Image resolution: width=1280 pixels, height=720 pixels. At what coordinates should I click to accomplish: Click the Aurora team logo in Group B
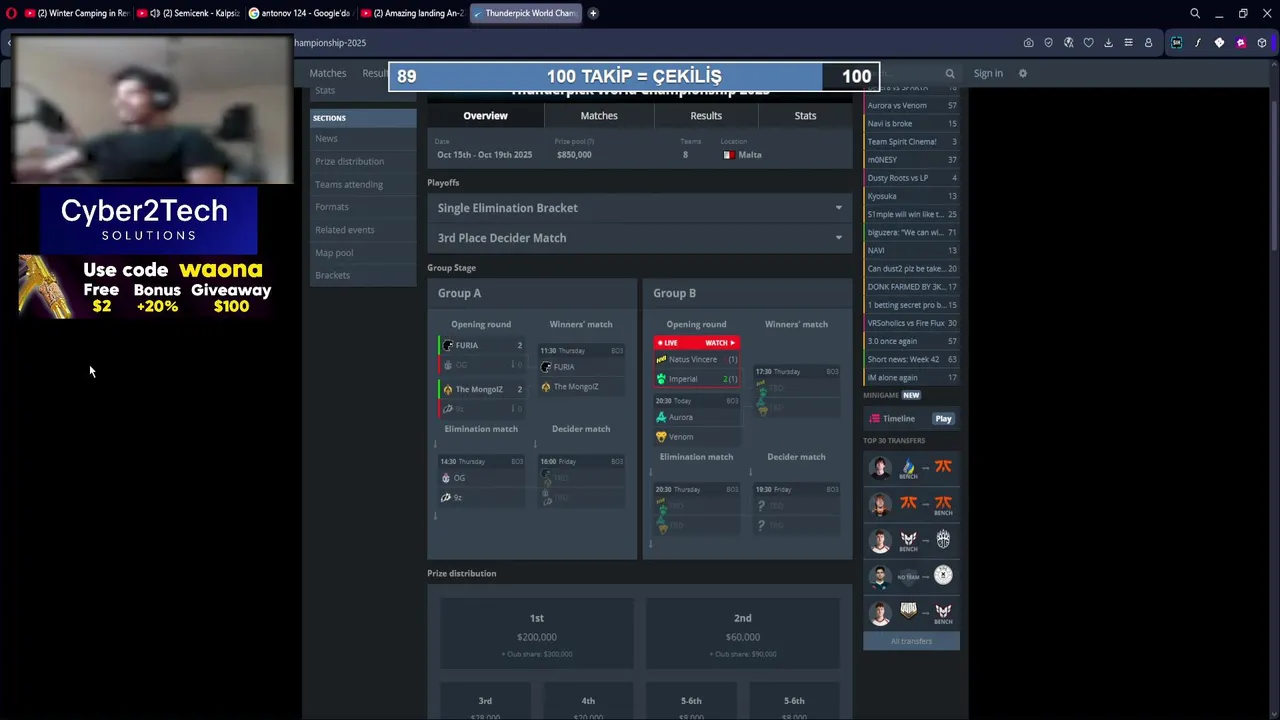point(661,417)
